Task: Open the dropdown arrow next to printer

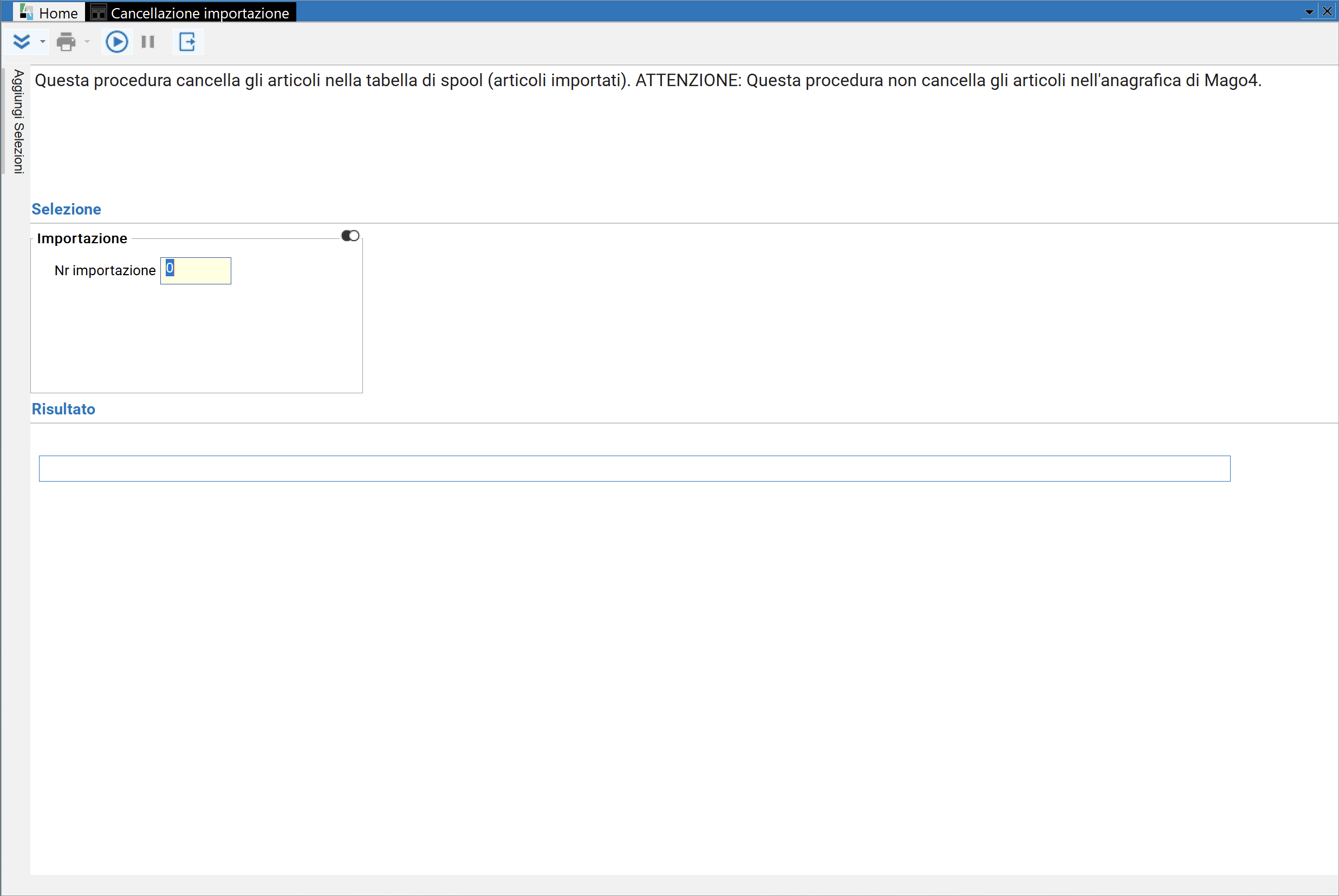Action: [87, 42]
